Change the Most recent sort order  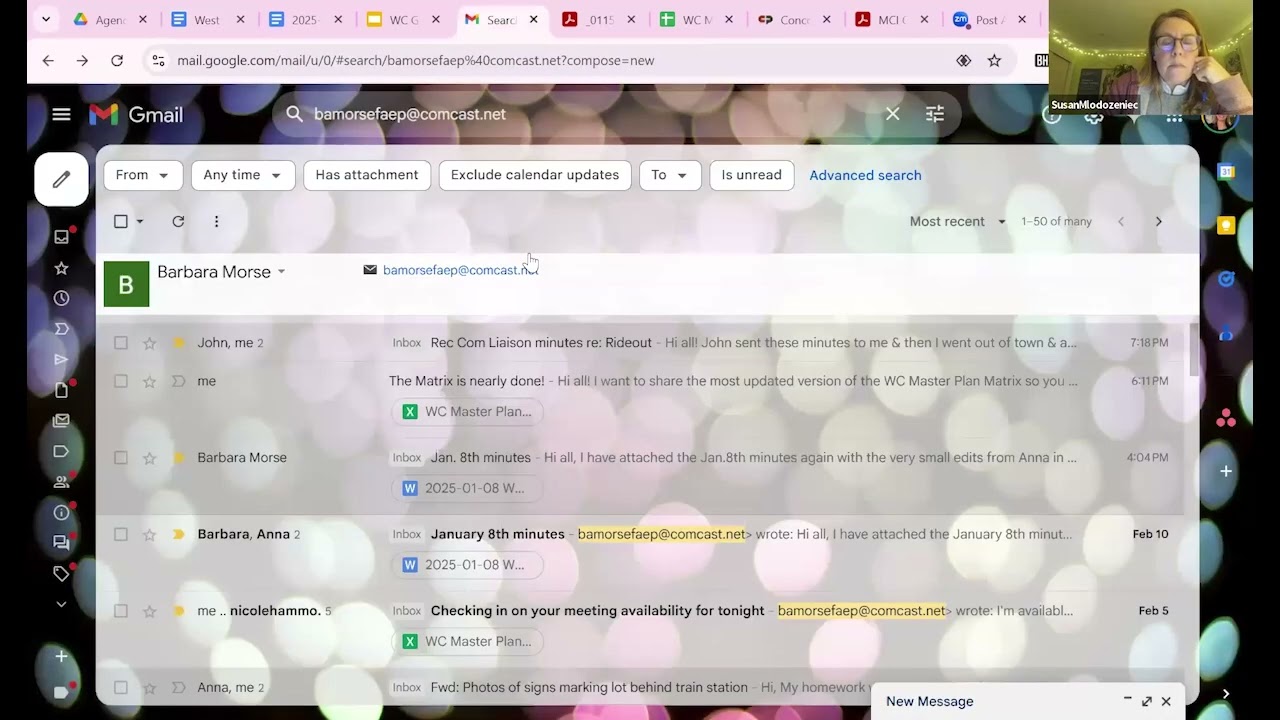pyautogui.click(x=957, y=221)
